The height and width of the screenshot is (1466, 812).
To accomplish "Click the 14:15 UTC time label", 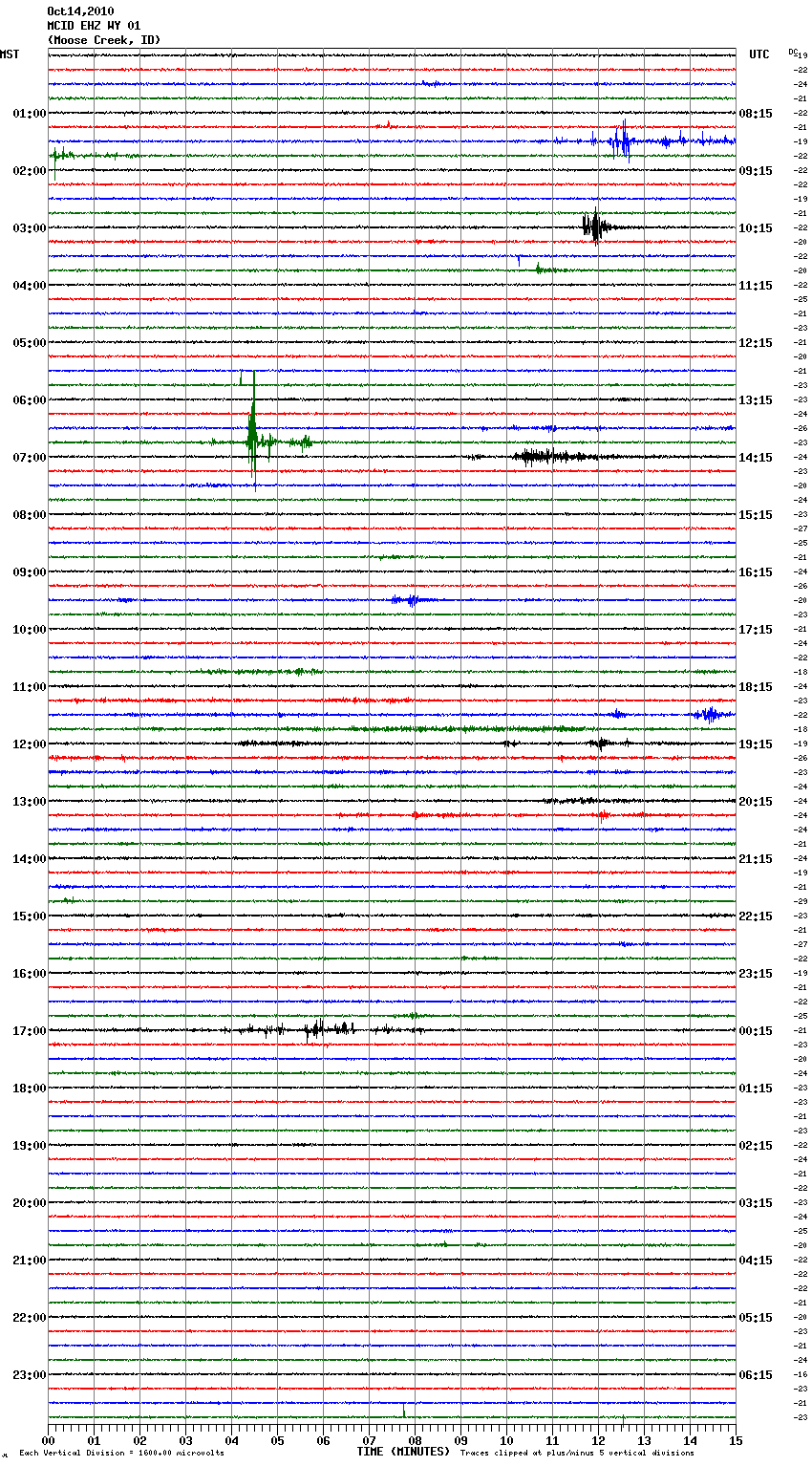I will click(756, 458).
